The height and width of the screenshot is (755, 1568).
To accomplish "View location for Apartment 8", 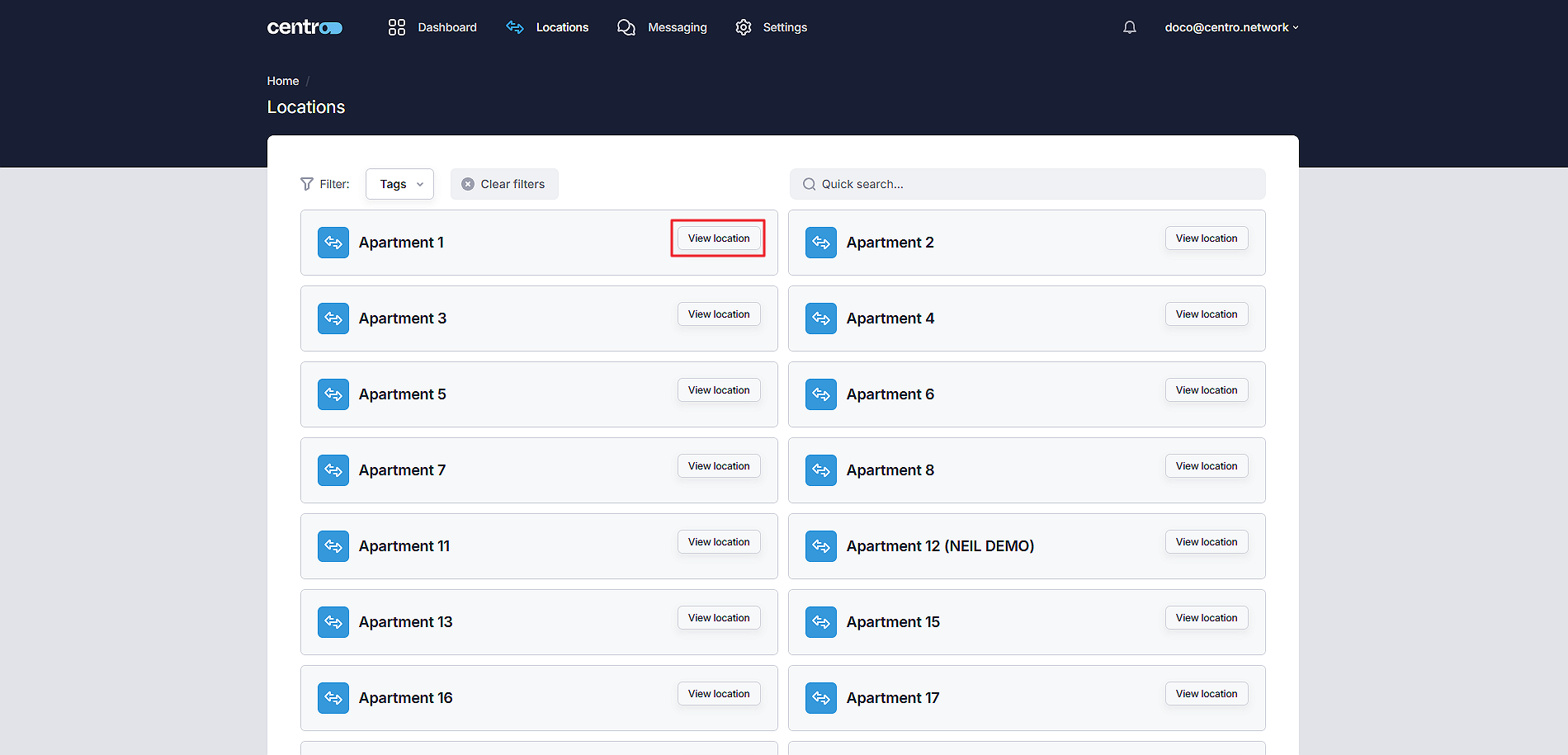I will 1207,466.
